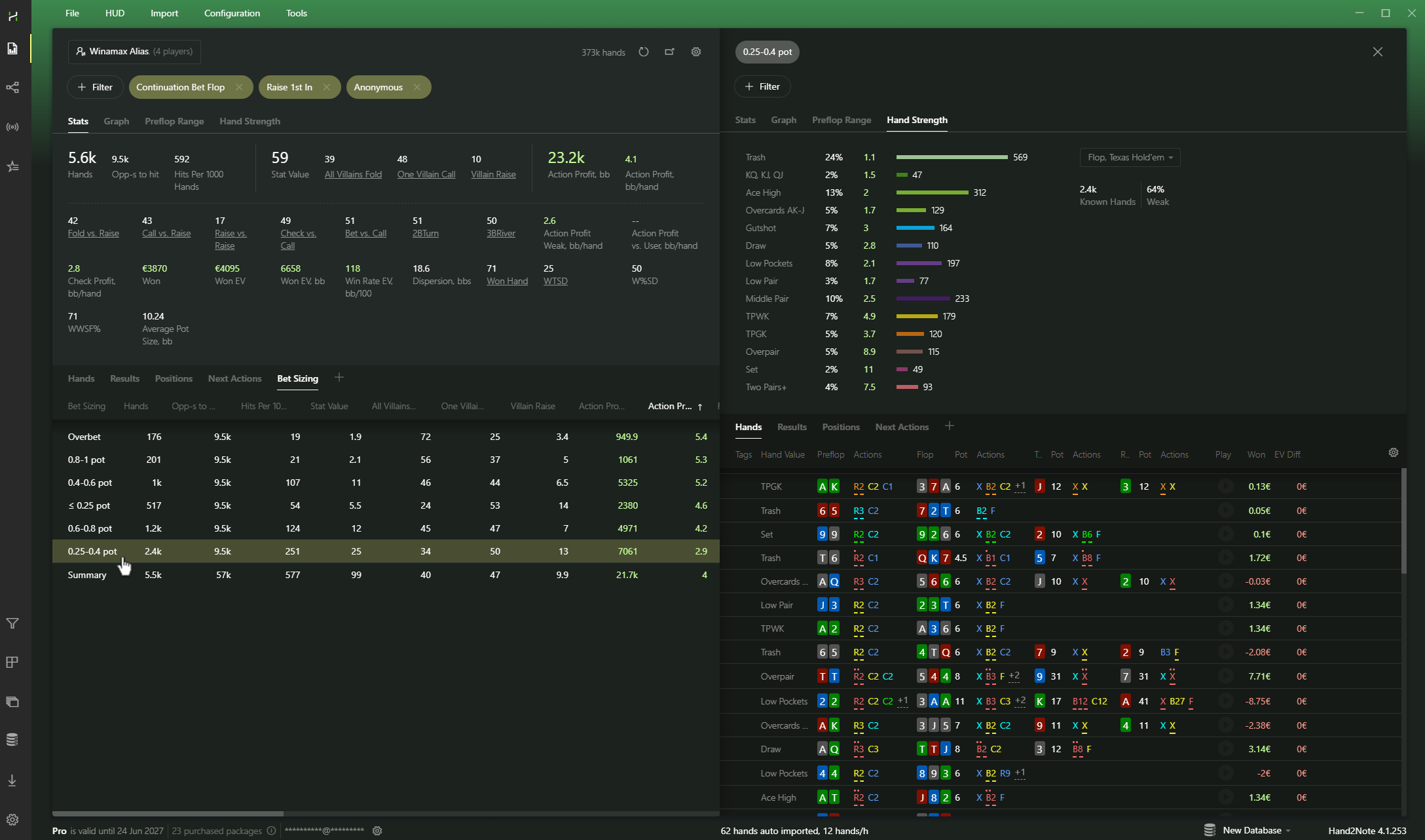Add a new tab next to Bet Sizing

pos(339,378)
